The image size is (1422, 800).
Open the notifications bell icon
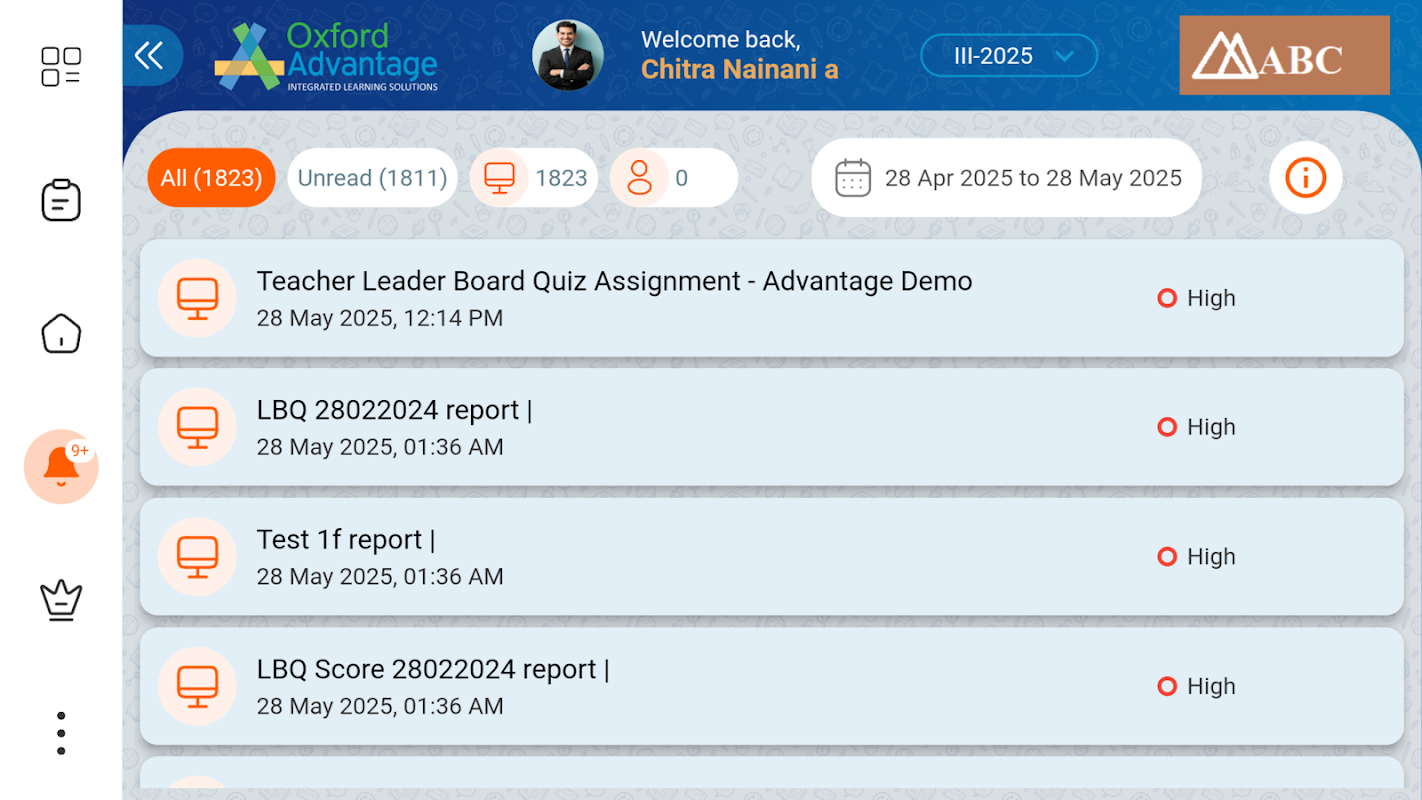(61, 466)
